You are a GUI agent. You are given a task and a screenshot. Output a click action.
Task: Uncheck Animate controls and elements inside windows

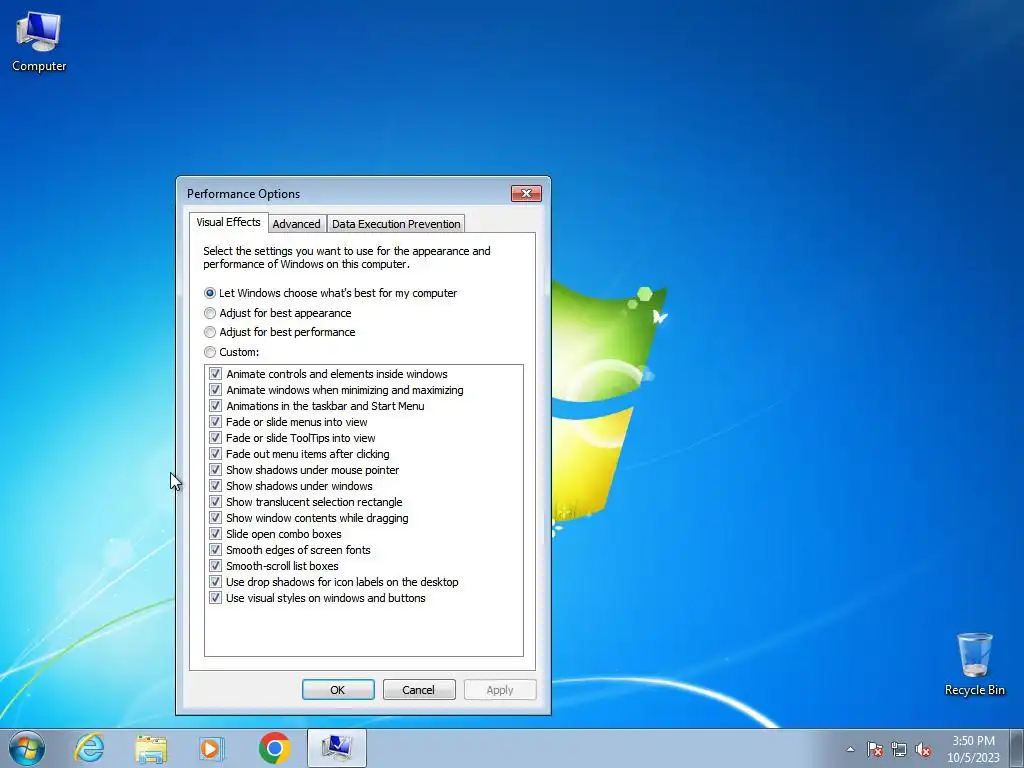pyautogui.click(x=216, y=374)
